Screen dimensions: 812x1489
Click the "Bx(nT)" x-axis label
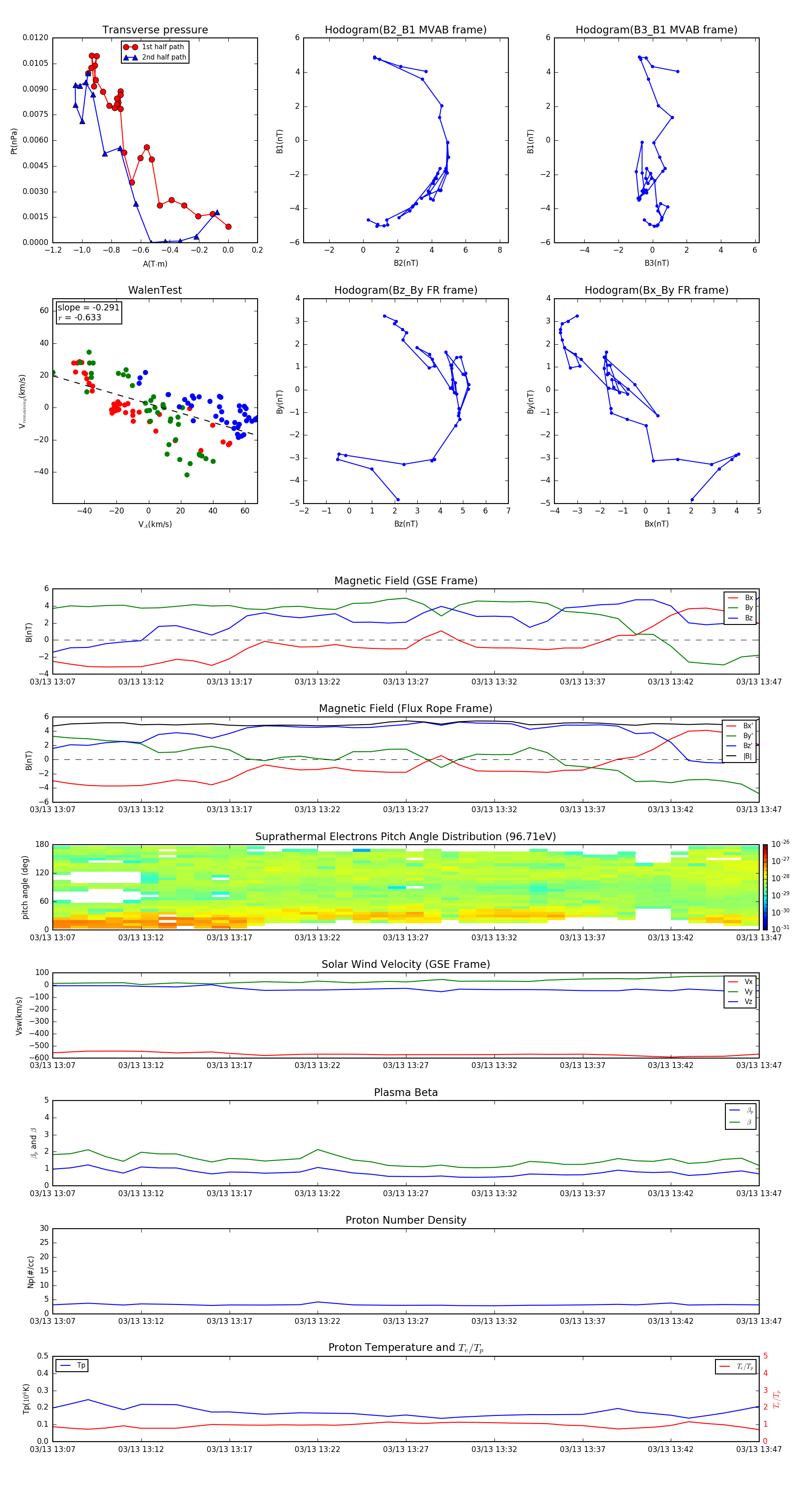click(x=656, y=524)
